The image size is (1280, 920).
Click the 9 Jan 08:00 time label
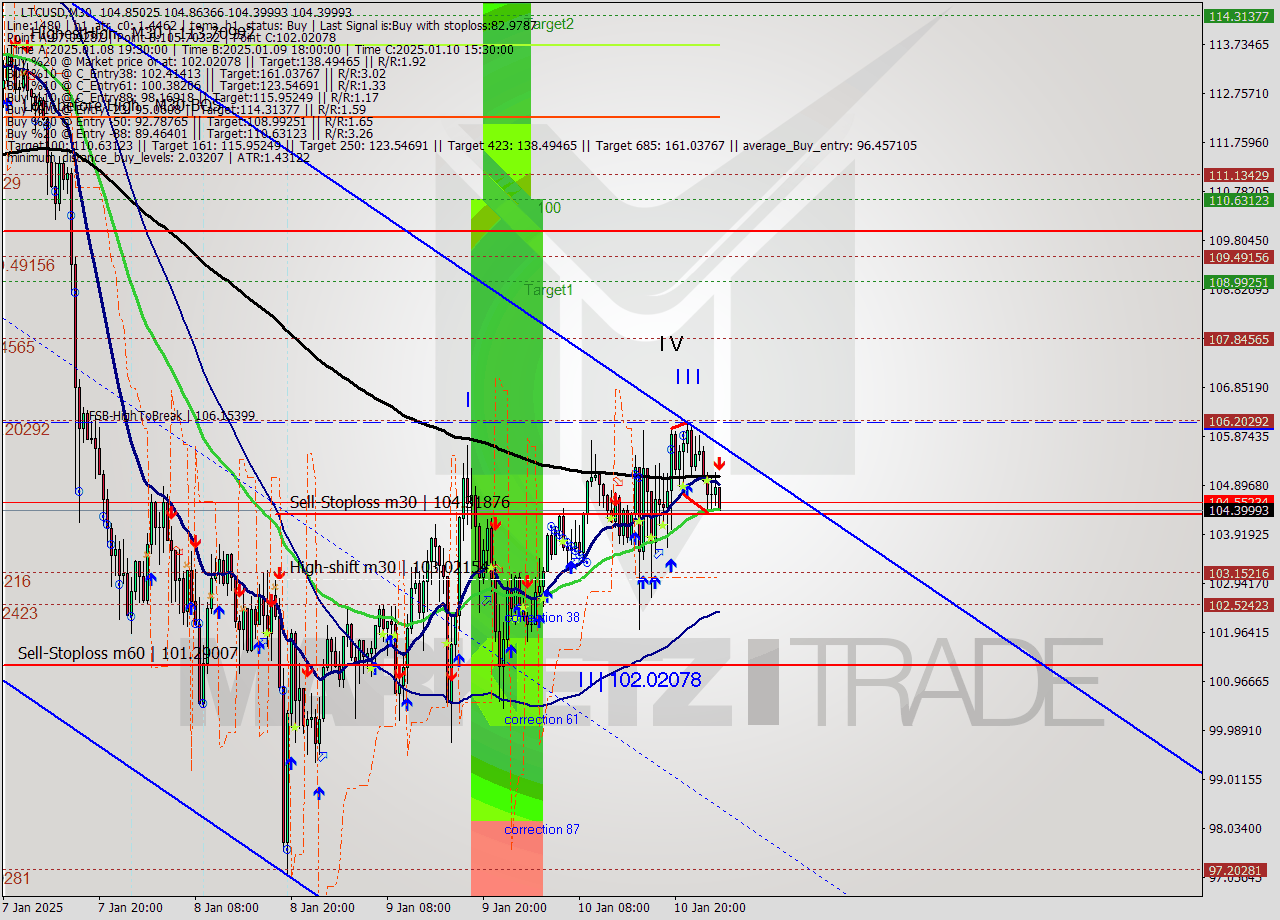(x=419, y=908)
